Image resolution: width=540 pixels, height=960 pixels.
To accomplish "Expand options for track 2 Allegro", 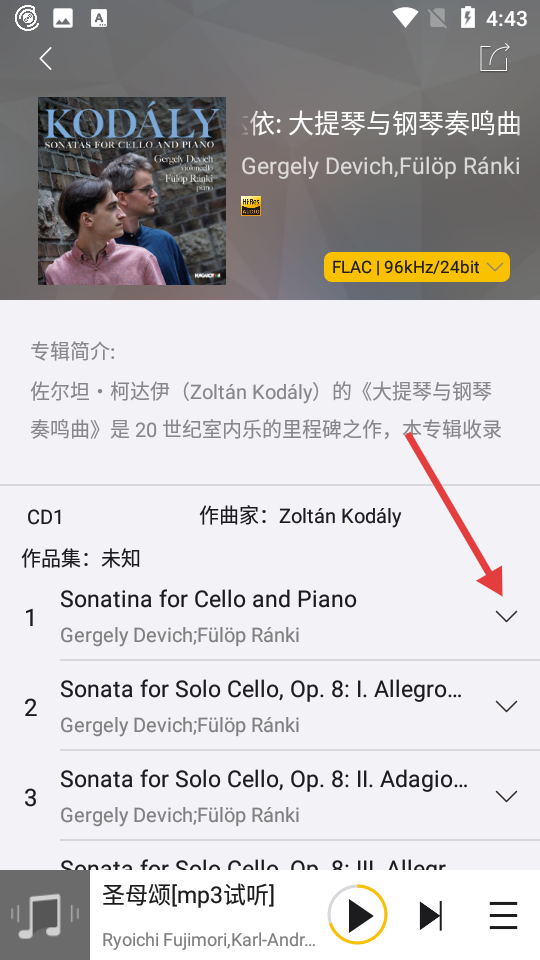I will tap(506, 706).
